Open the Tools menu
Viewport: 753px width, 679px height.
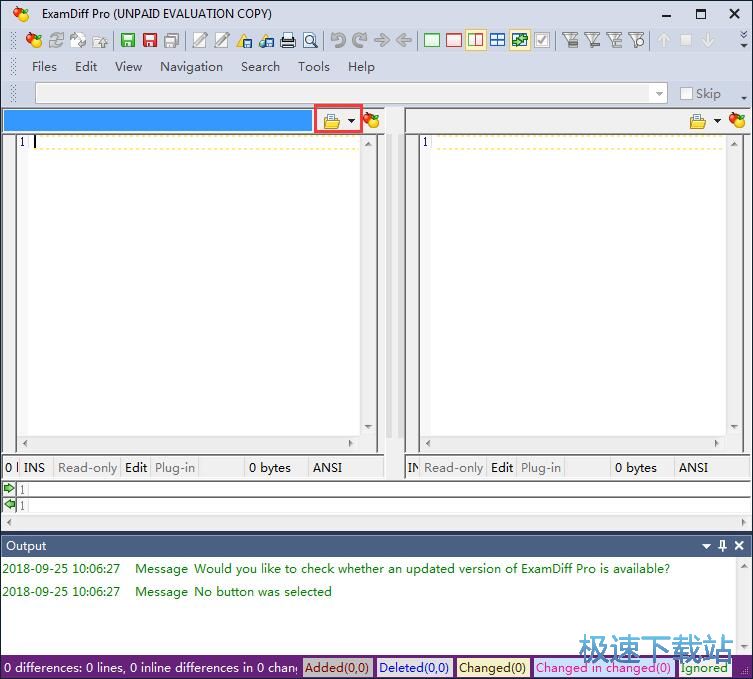(x=313, y=66)
